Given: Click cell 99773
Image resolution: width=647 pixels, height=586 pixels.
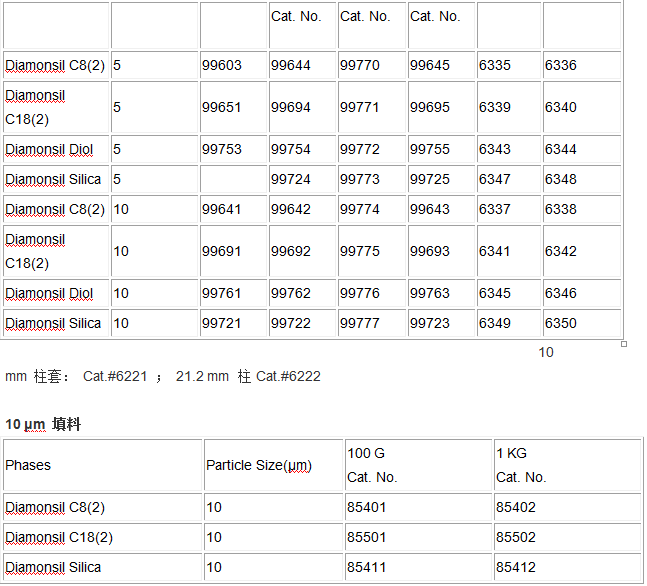Looking at the screenshot, I should tap(372, 179).
